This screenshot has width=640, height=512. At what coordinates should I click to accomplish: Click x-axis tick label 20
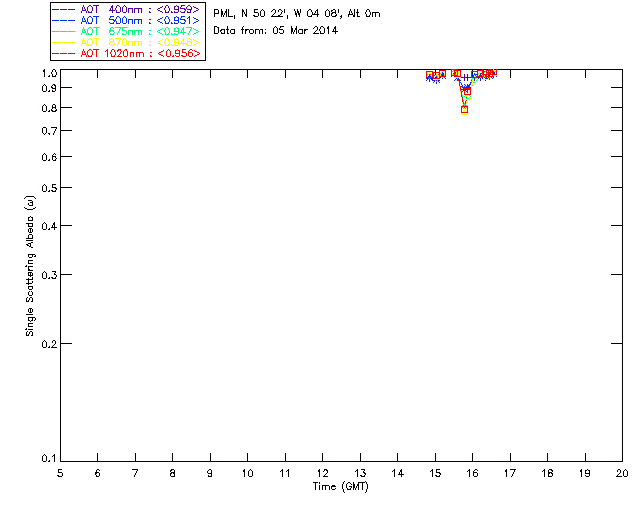pyautogui.click(x=622, y=473)
